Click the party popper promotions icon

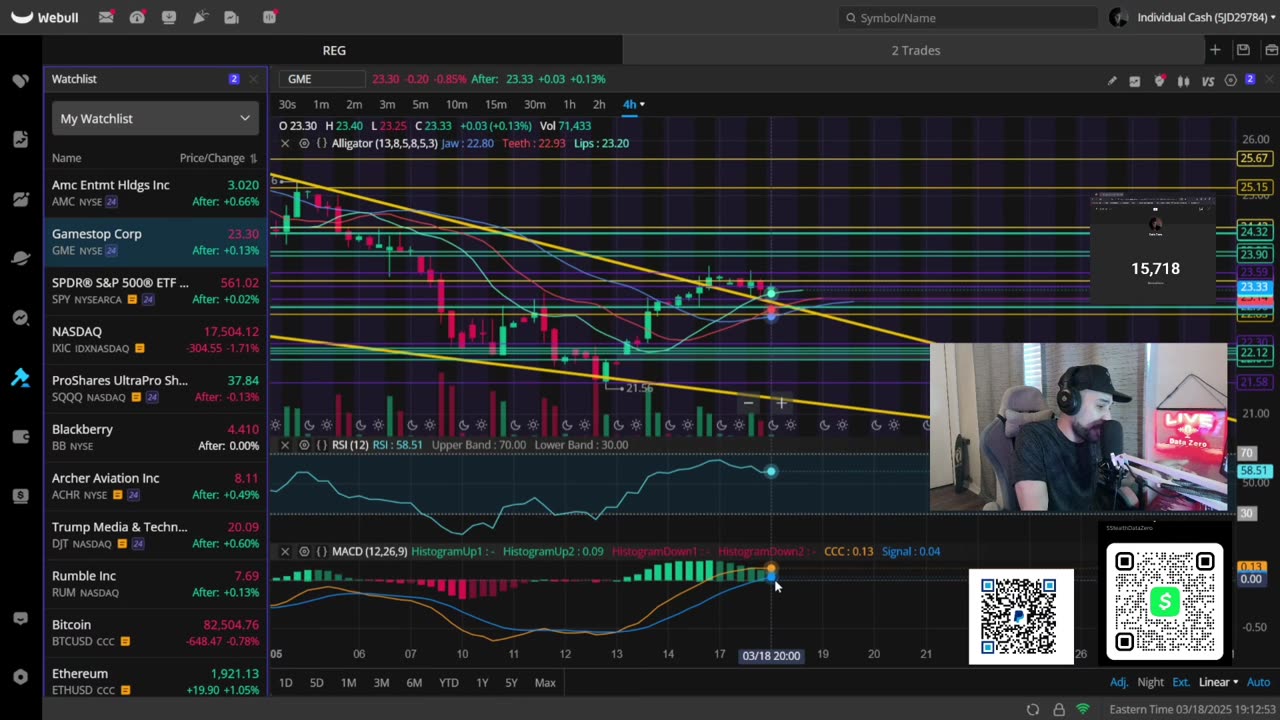tap(201, 17)
